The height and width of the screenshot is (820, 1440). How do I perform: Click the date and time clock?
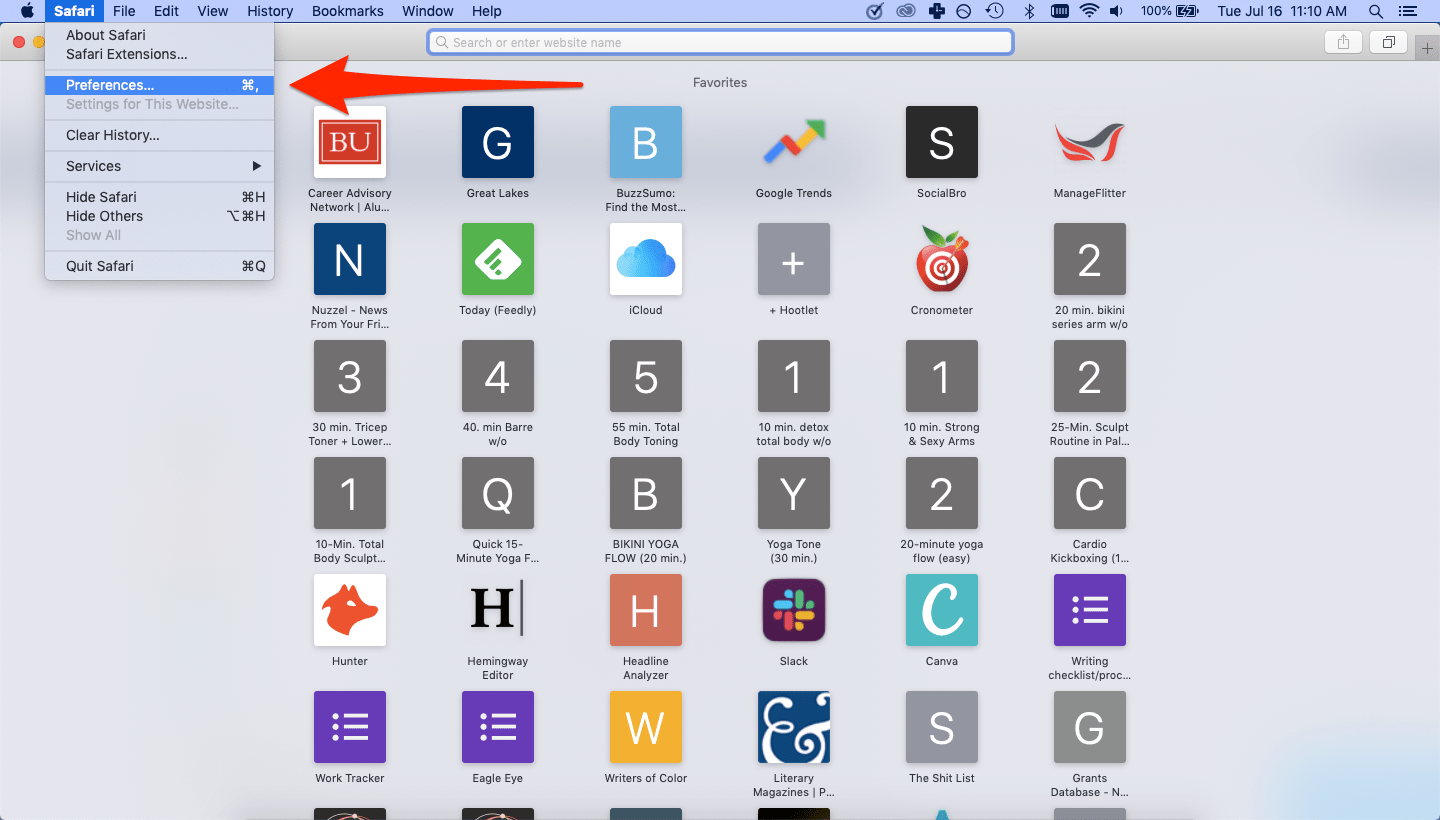tap(1283, 11)
